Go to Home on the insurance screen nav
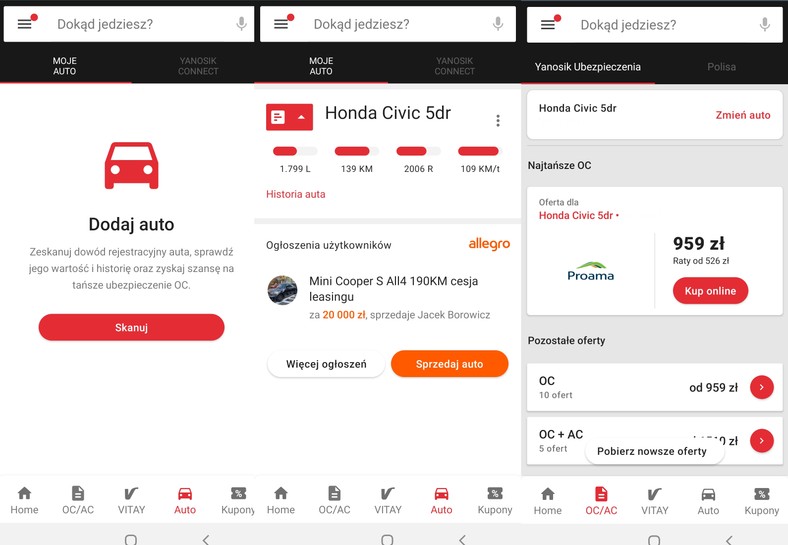Viewport: 788px width, 545px height. pos(547,501)
